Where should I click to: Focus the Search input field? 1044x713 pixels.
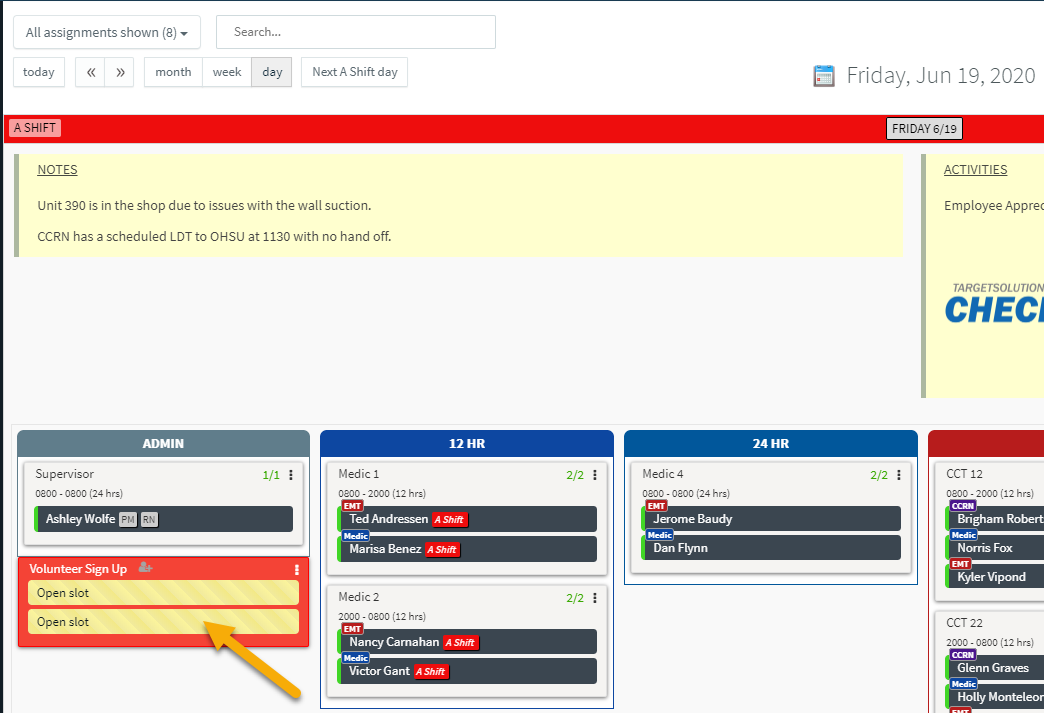(356, 32)
